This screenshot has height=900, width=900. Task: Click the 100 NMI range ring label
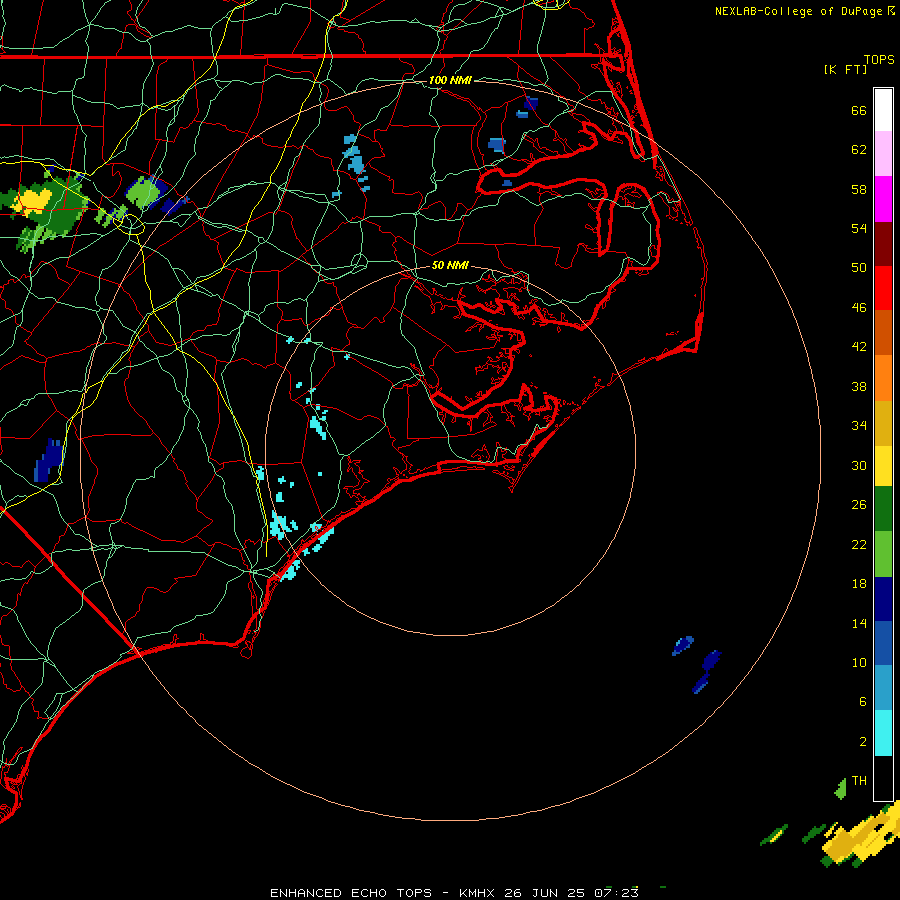pyautogui.click(x=450, y=80)
